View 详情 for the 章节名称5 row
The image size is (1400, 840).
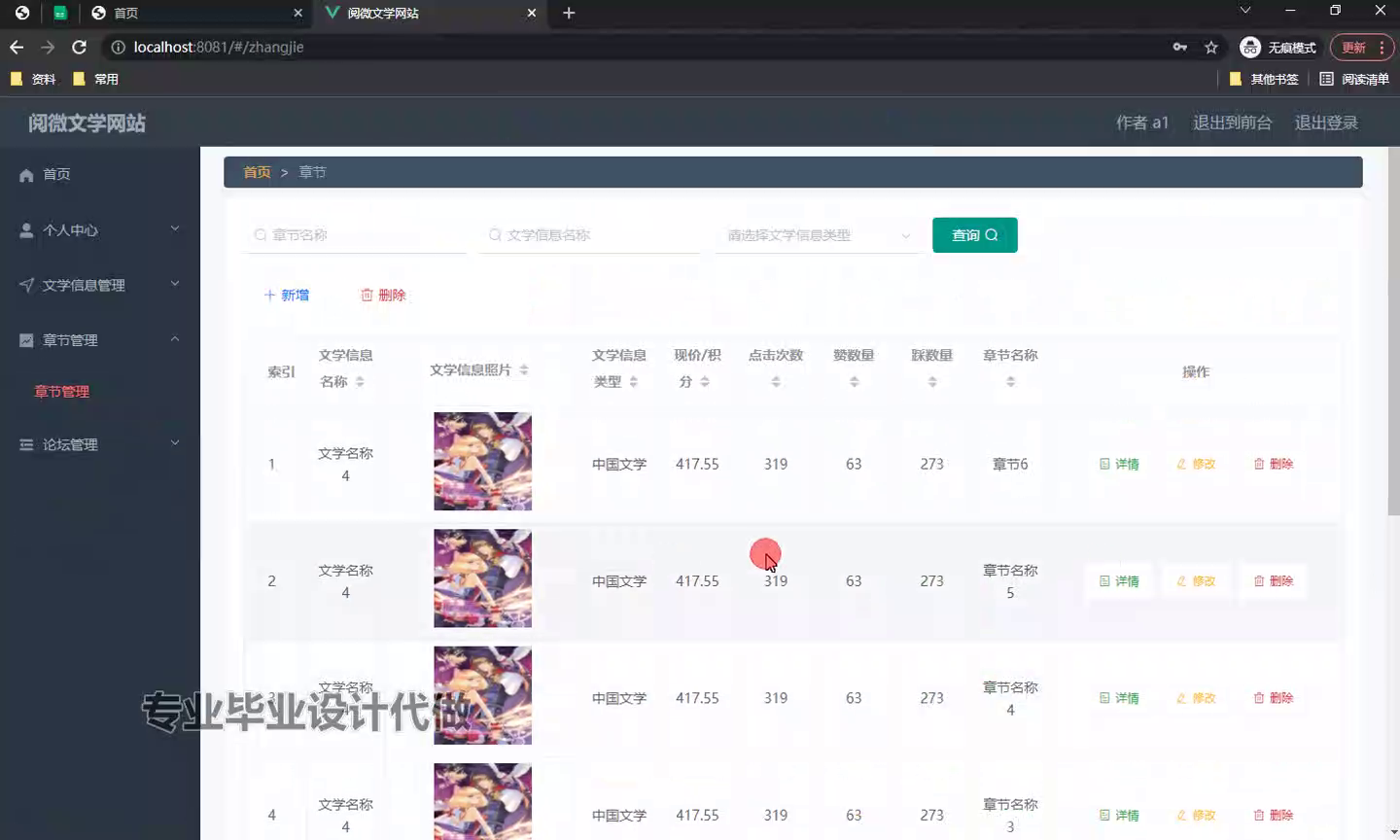(x=1119, y=581)
